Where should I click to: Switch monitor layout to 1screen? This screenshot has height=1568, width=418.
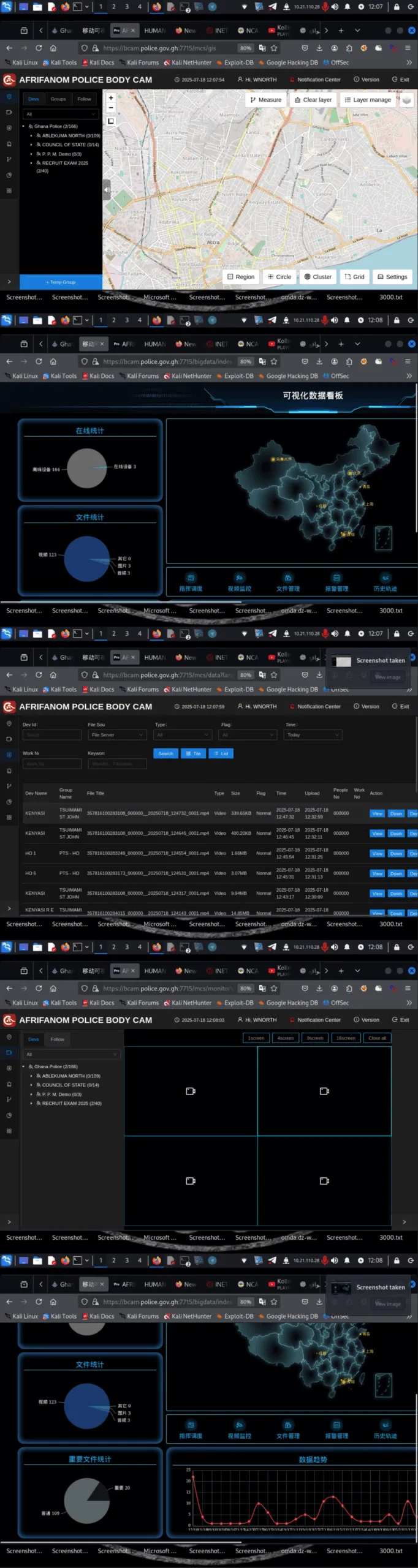click(256, 1038)
